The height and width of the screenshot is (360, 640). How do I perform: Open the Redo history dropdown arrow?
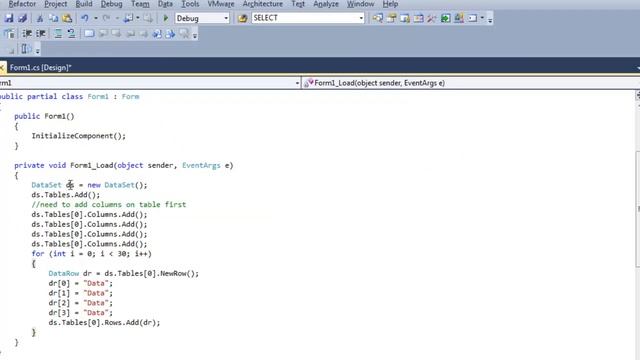click(117, 18)
